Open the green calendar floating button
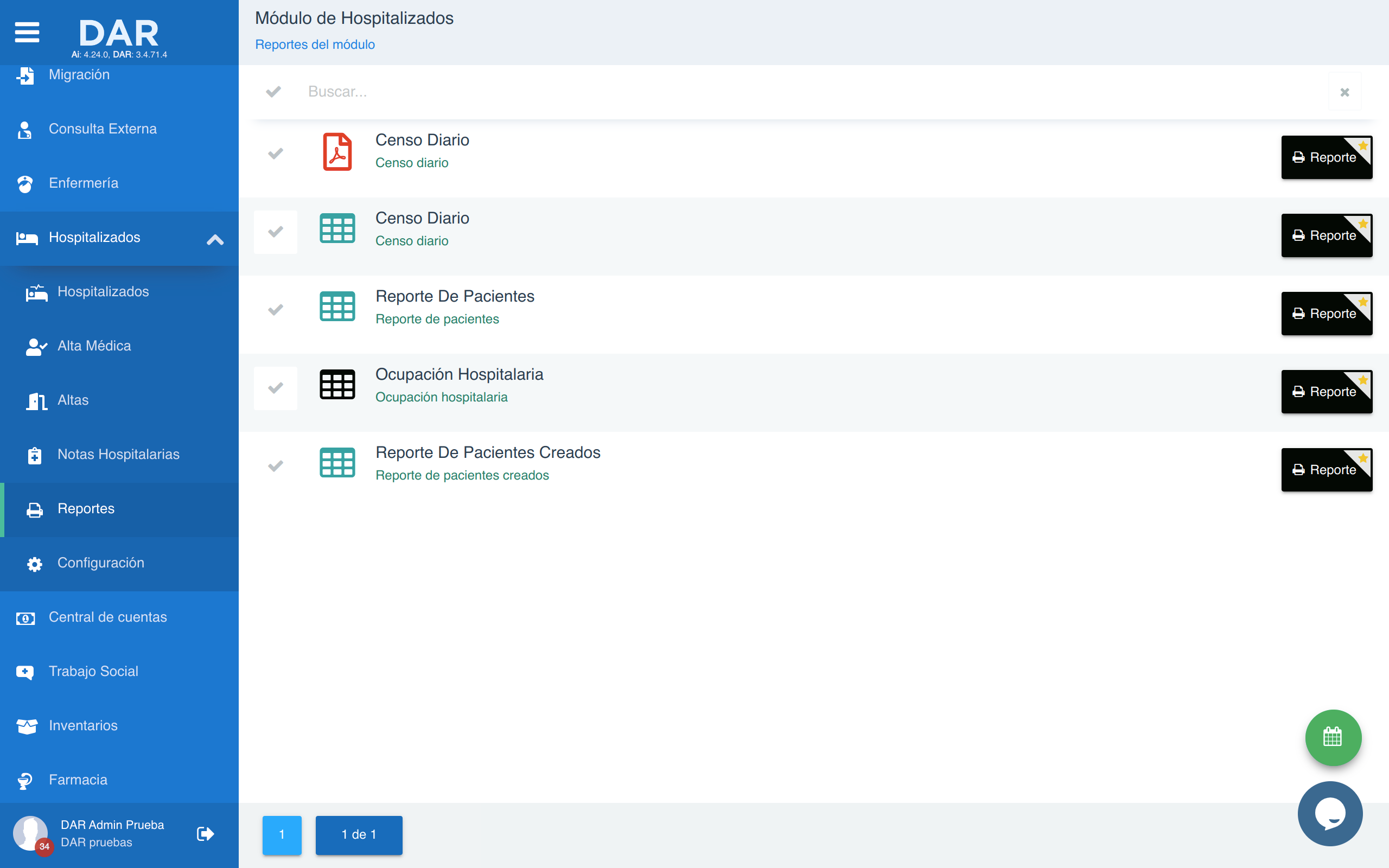This screenshot has width=1389, height=868. coord(1333,737)
